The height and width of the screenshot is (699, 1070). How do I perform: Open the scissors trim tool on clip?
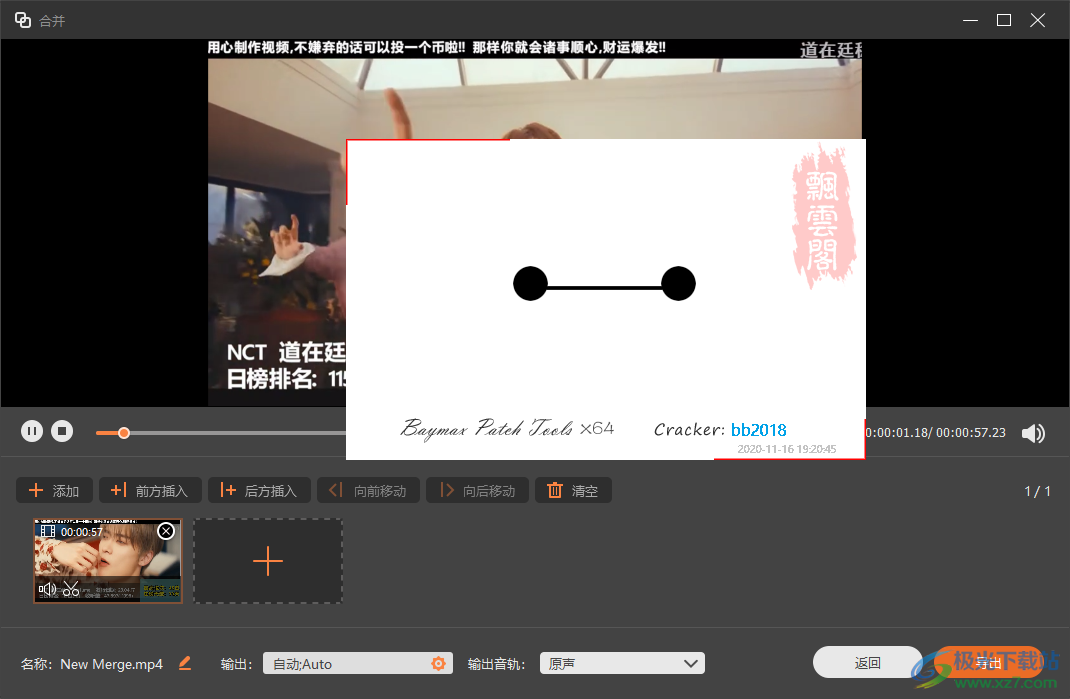71,588
